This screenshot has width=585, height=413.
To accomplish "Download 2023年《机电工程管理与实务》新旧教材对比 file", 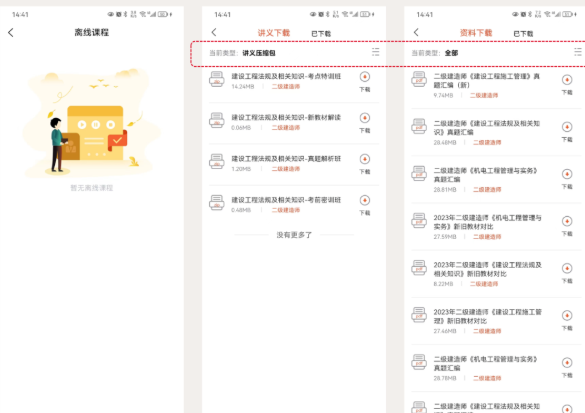I will click(567, 226).
